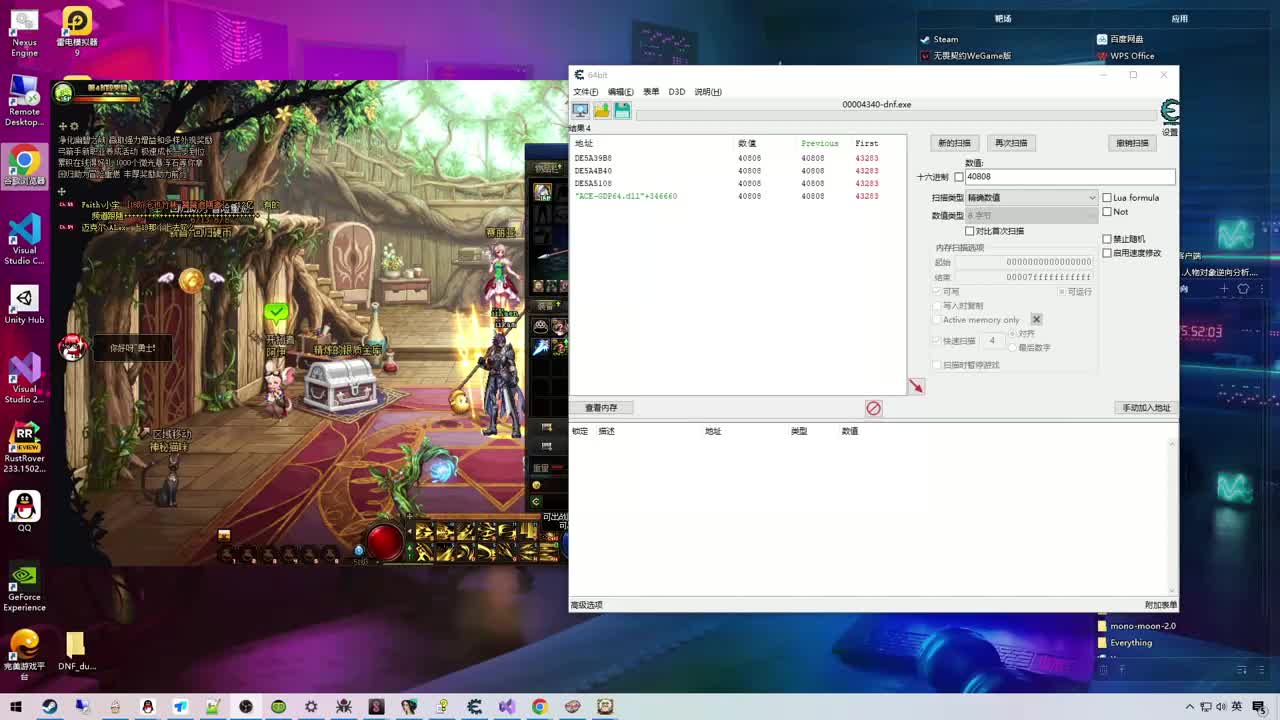
Task: Open Visual Studio from the taskbar
Action: 507,707
